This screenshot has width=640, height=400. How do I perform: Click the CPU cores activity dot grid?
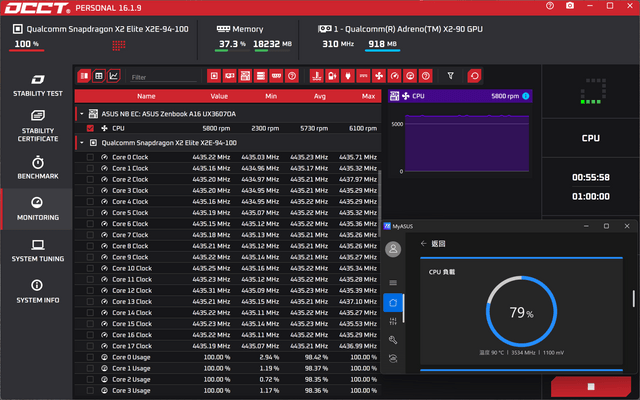coord(119,45)
